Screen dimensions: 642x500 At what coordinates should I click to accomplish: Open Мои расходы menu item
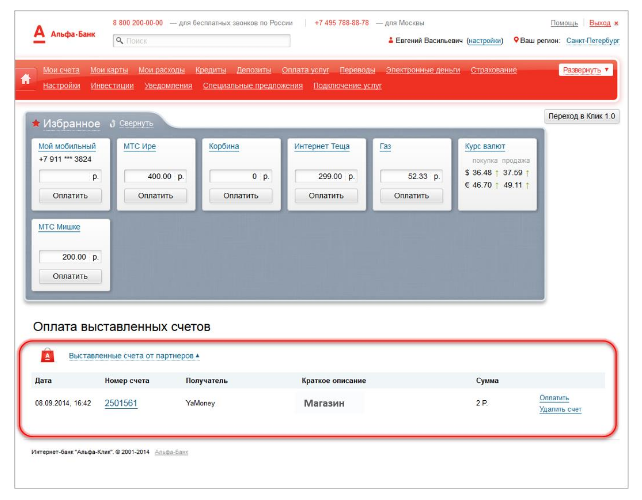161,70
